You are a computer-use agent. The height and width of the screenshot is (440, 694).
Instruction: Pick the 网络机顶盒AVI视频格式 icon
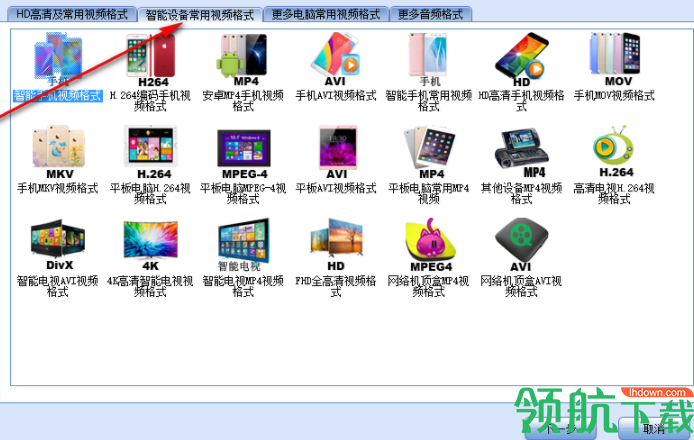(521, 244)
